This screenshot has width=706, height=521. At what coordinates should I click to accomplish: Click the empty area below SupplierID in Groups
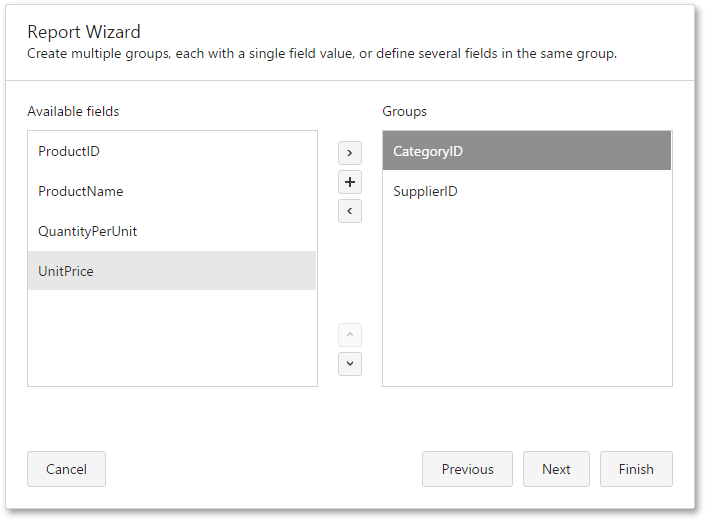(x=527, y=297)
